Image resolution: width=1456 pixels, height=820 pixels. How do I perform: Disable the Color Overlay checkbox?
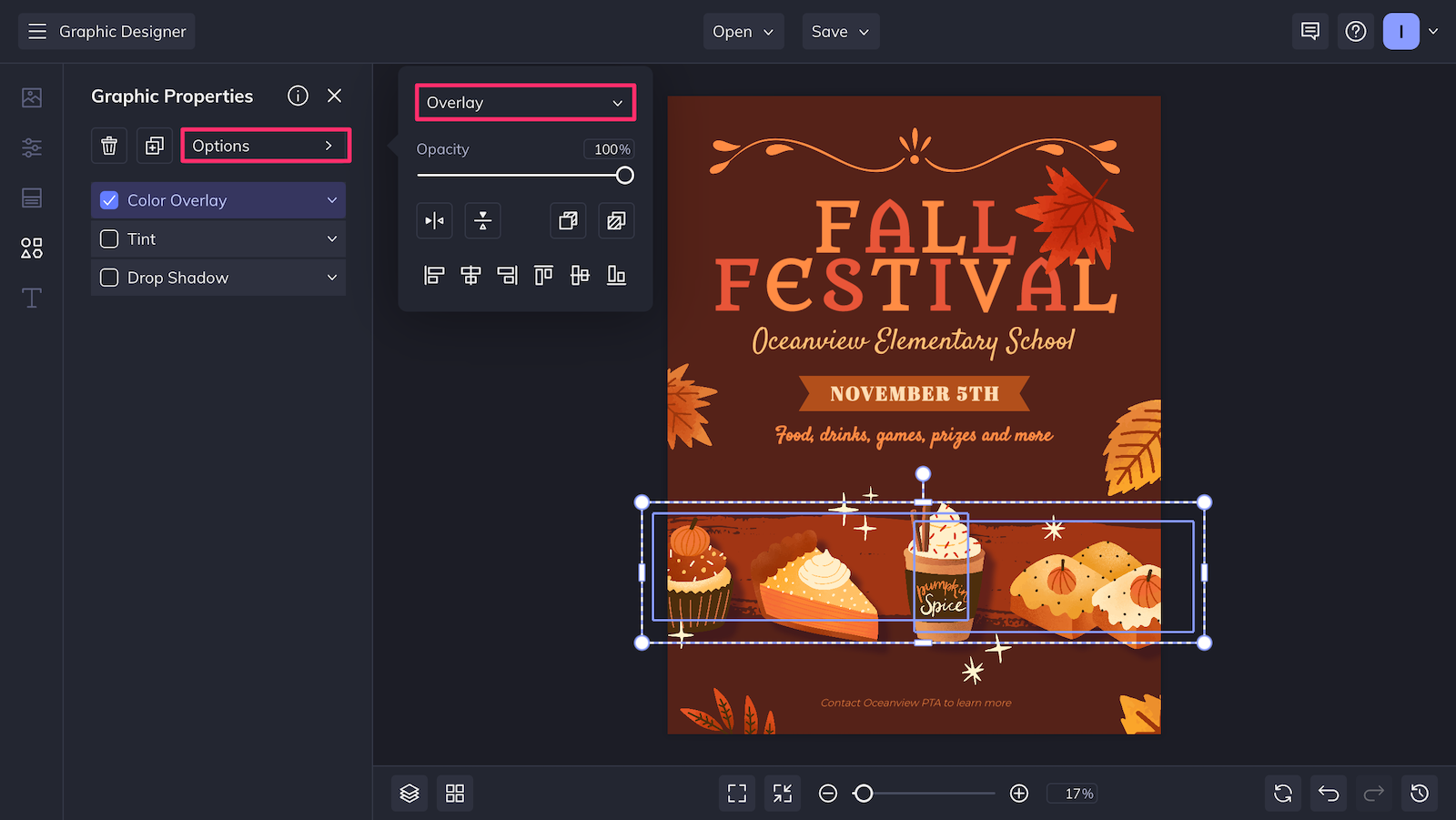(x=108, y=200)
